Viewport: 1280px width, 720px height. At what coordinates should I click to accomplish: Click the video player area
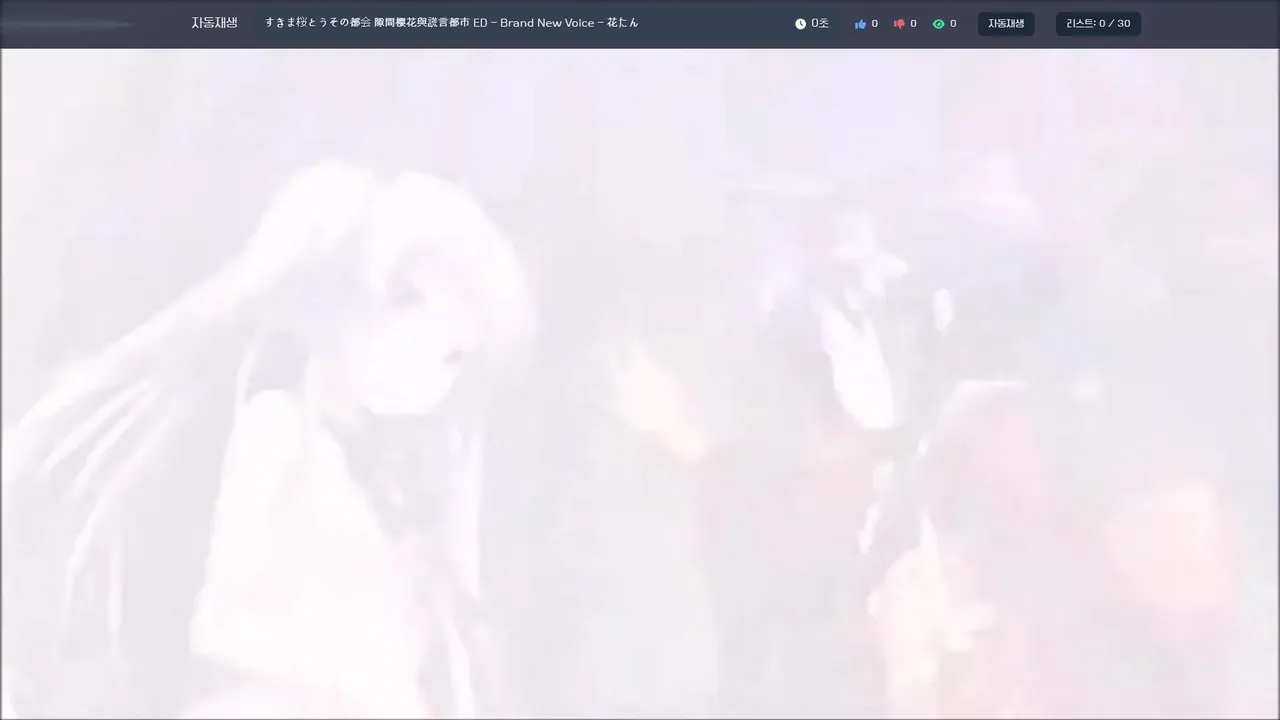640,384
